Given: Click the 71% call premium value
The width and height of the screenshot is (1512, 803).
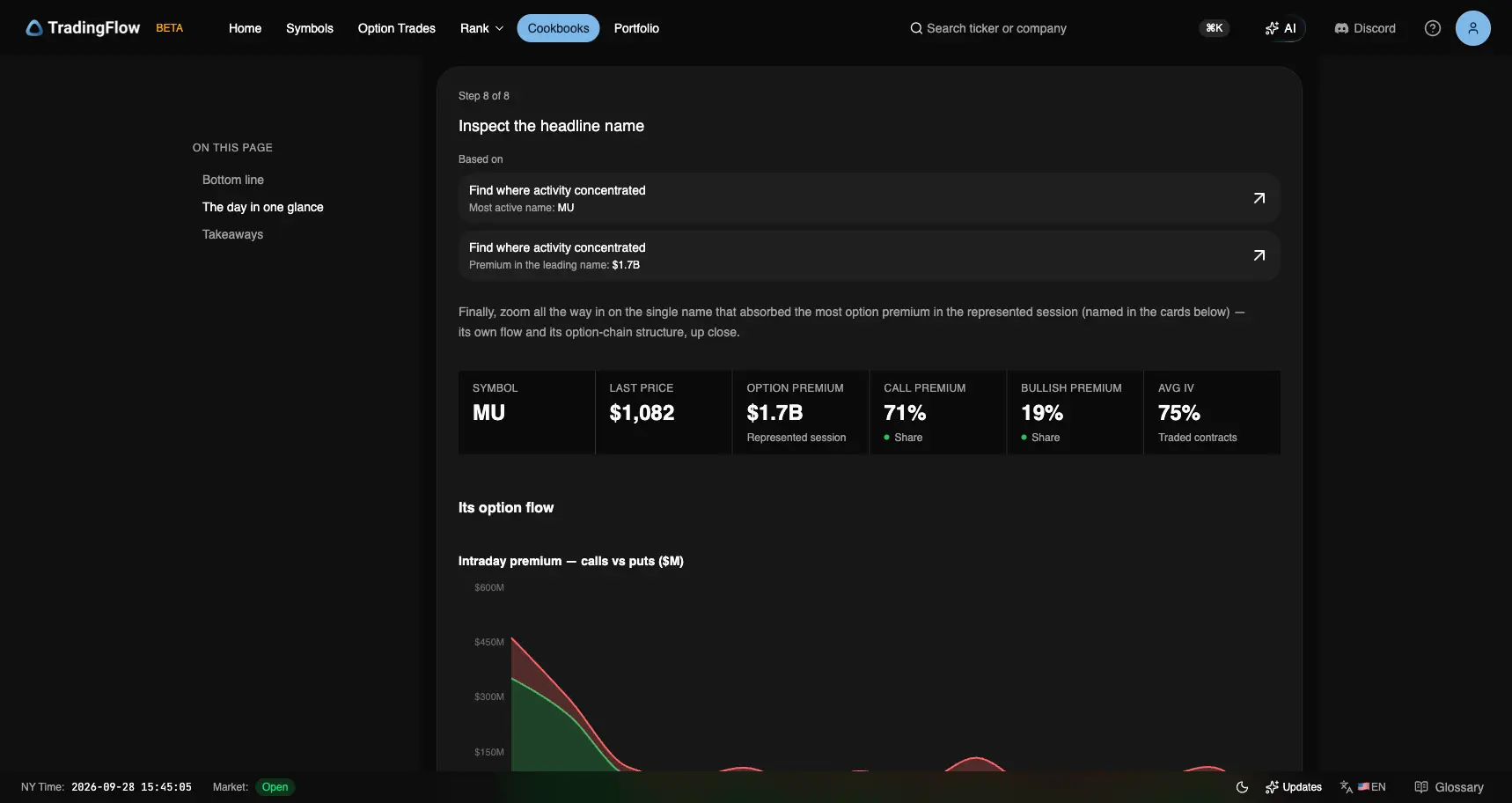Looking at the screenshot, I should [905, 413].
